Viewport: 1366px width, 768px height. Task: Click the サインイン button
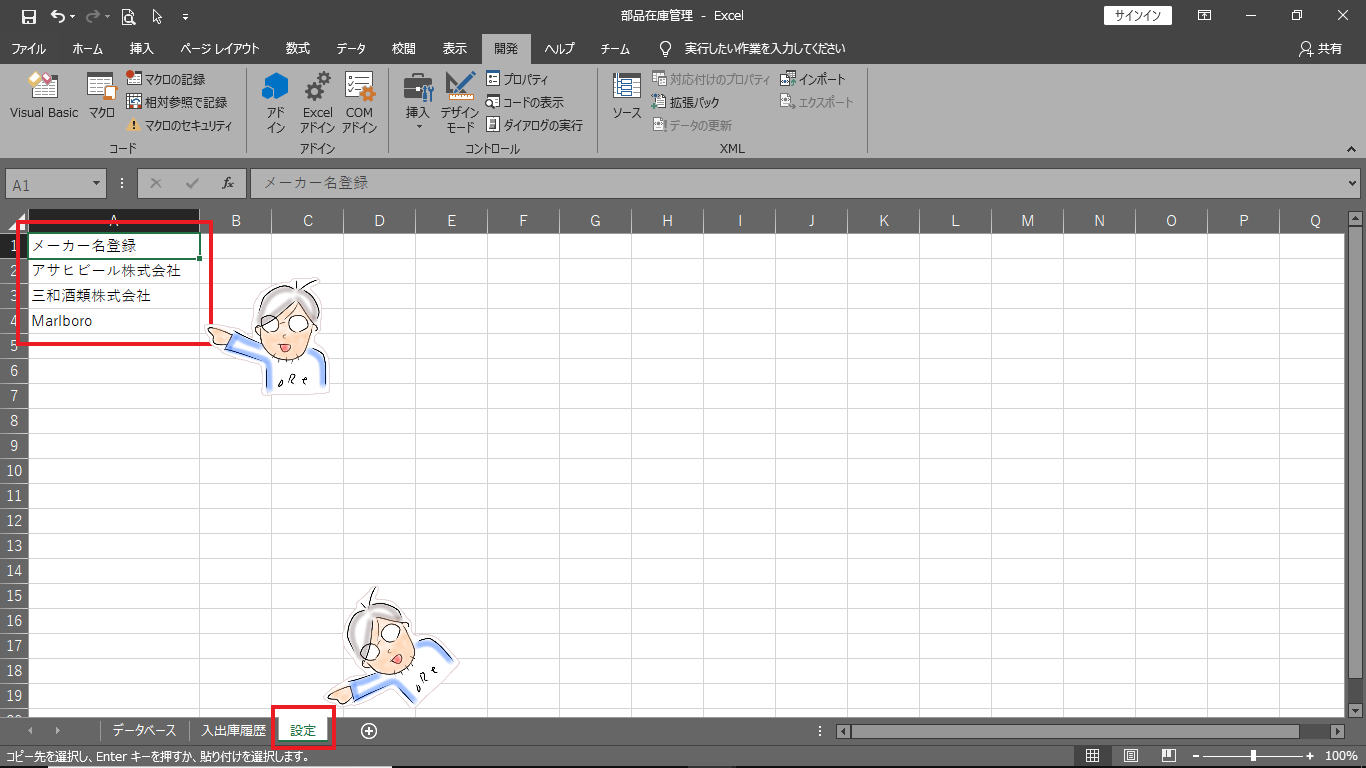(x=1138, y=16)
